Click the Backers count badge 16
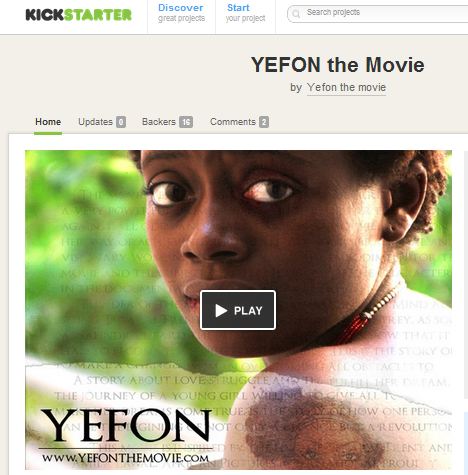 coord(186,122)
